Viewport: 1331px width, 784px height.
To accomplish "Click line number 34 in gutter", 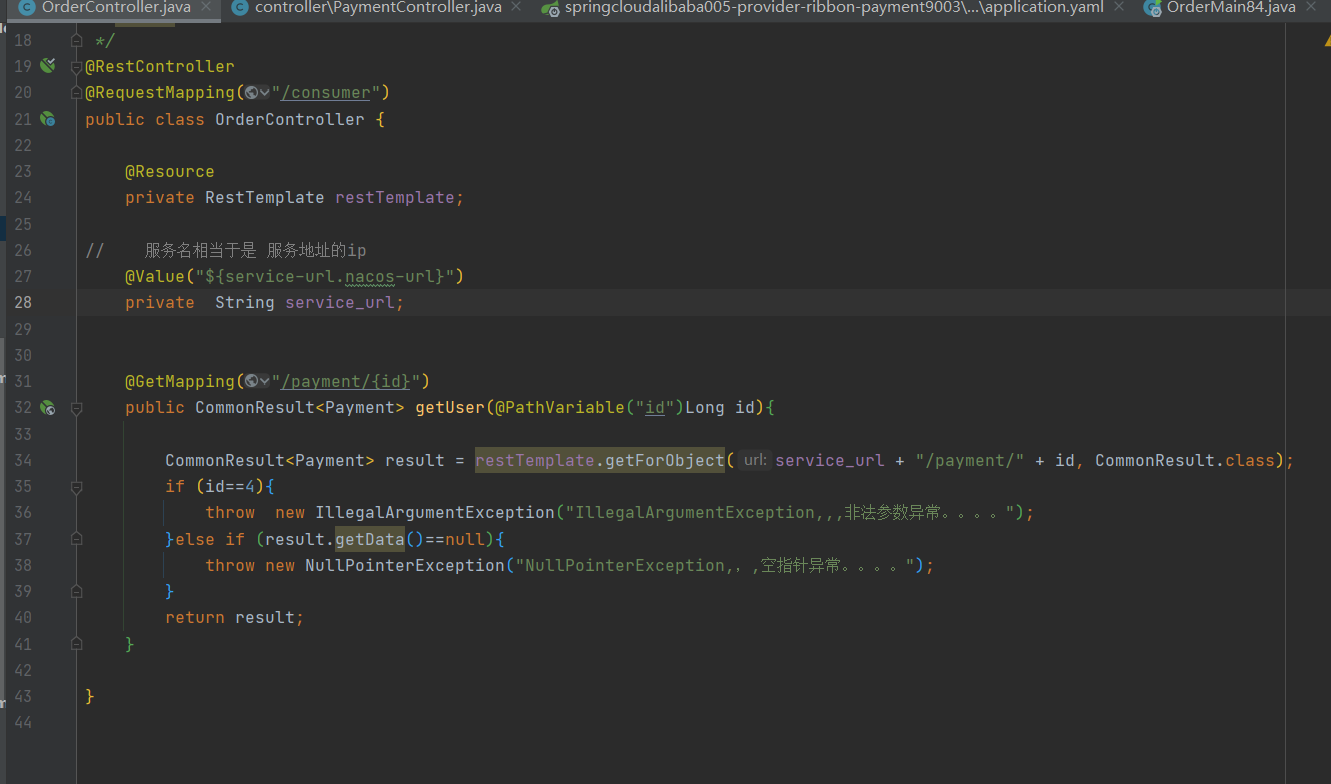I will [x=21, y=460].
